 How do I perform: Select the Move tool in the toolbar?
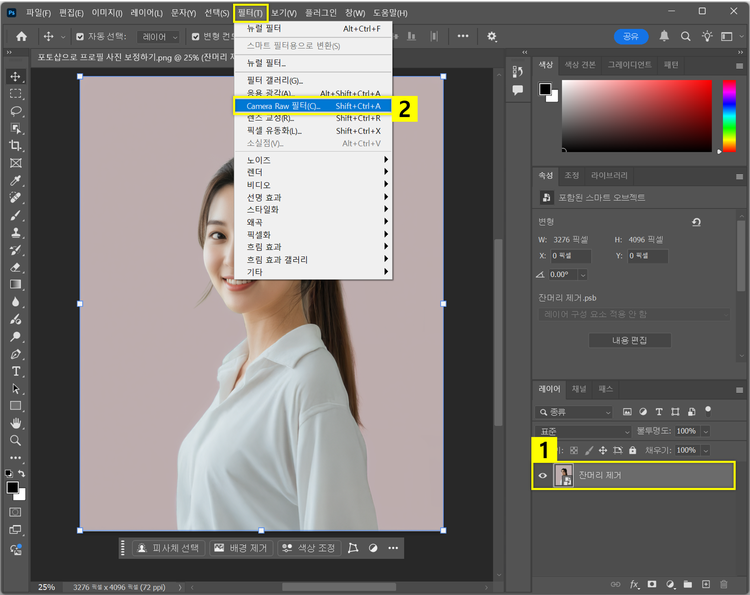click(15, 77)
